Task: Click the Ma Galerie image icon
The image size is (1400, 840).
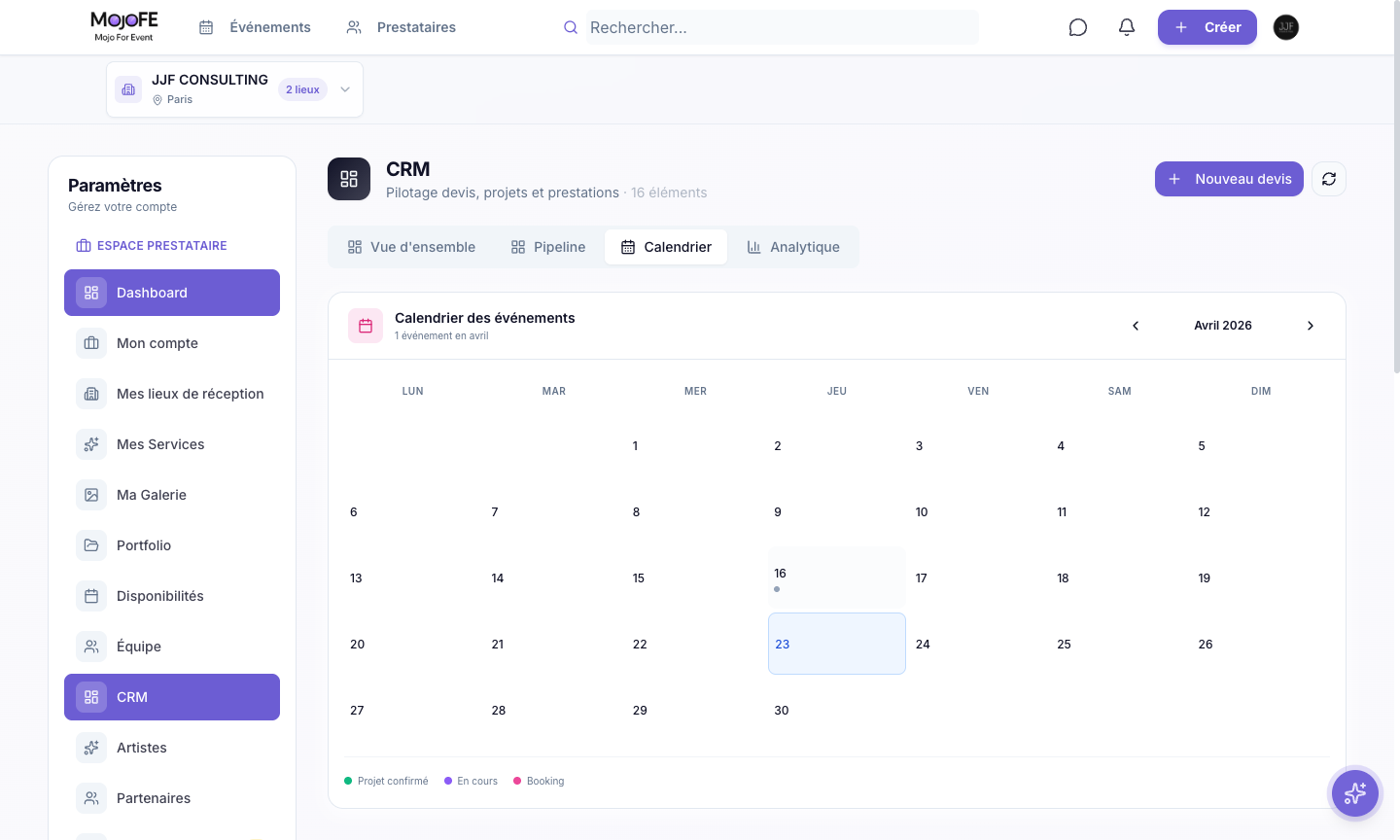Action: pyautogui.click(x=91, y=495)
